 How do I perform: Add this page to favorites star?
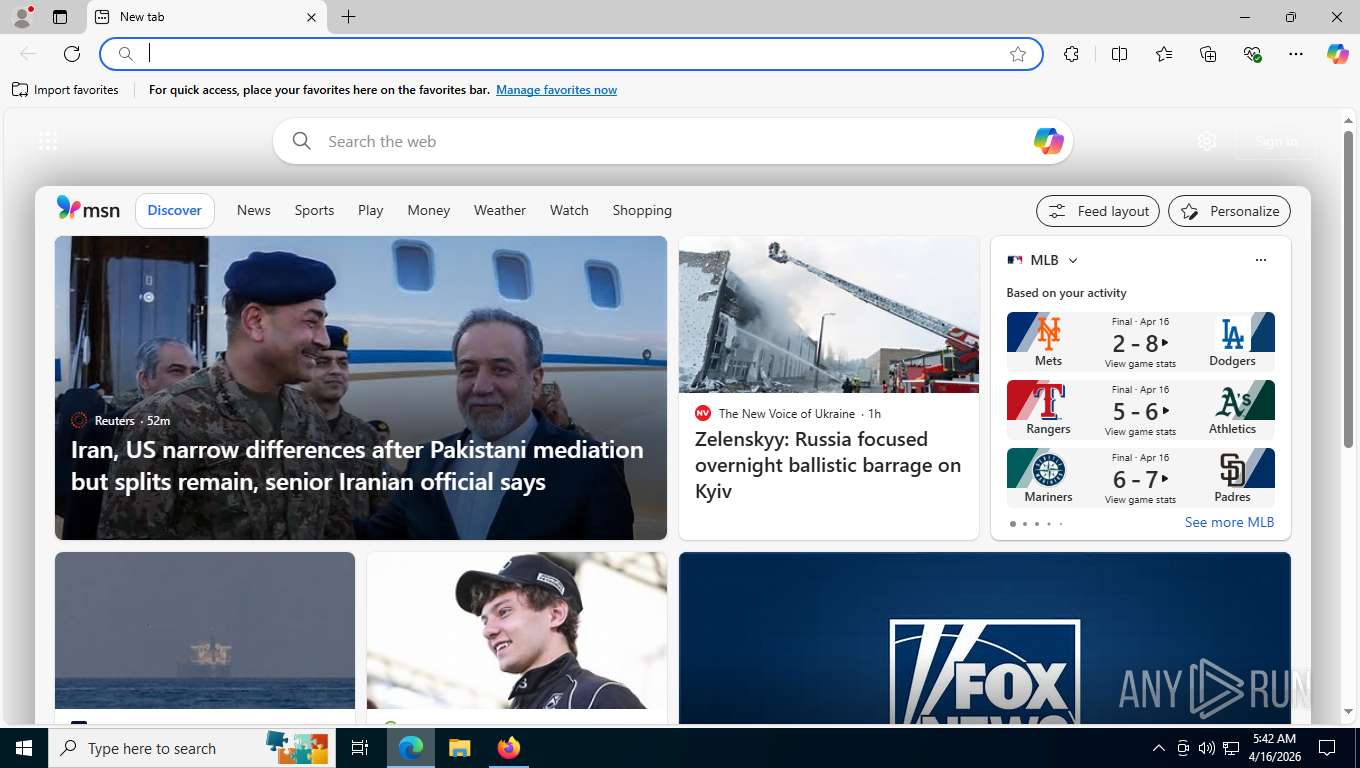pyautogui.click(x=1018, y=54)
